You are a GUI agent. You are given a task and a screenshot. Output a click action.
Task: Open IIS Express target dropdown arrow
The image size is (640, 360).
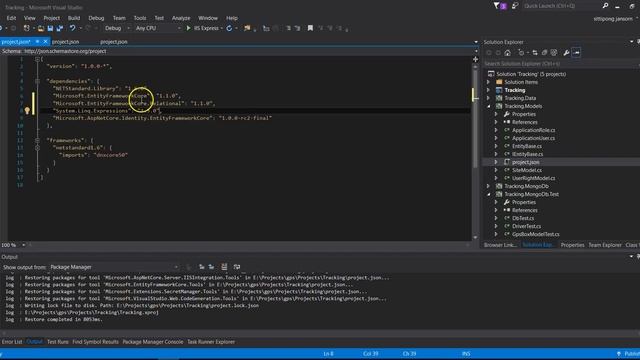[221, 28]
